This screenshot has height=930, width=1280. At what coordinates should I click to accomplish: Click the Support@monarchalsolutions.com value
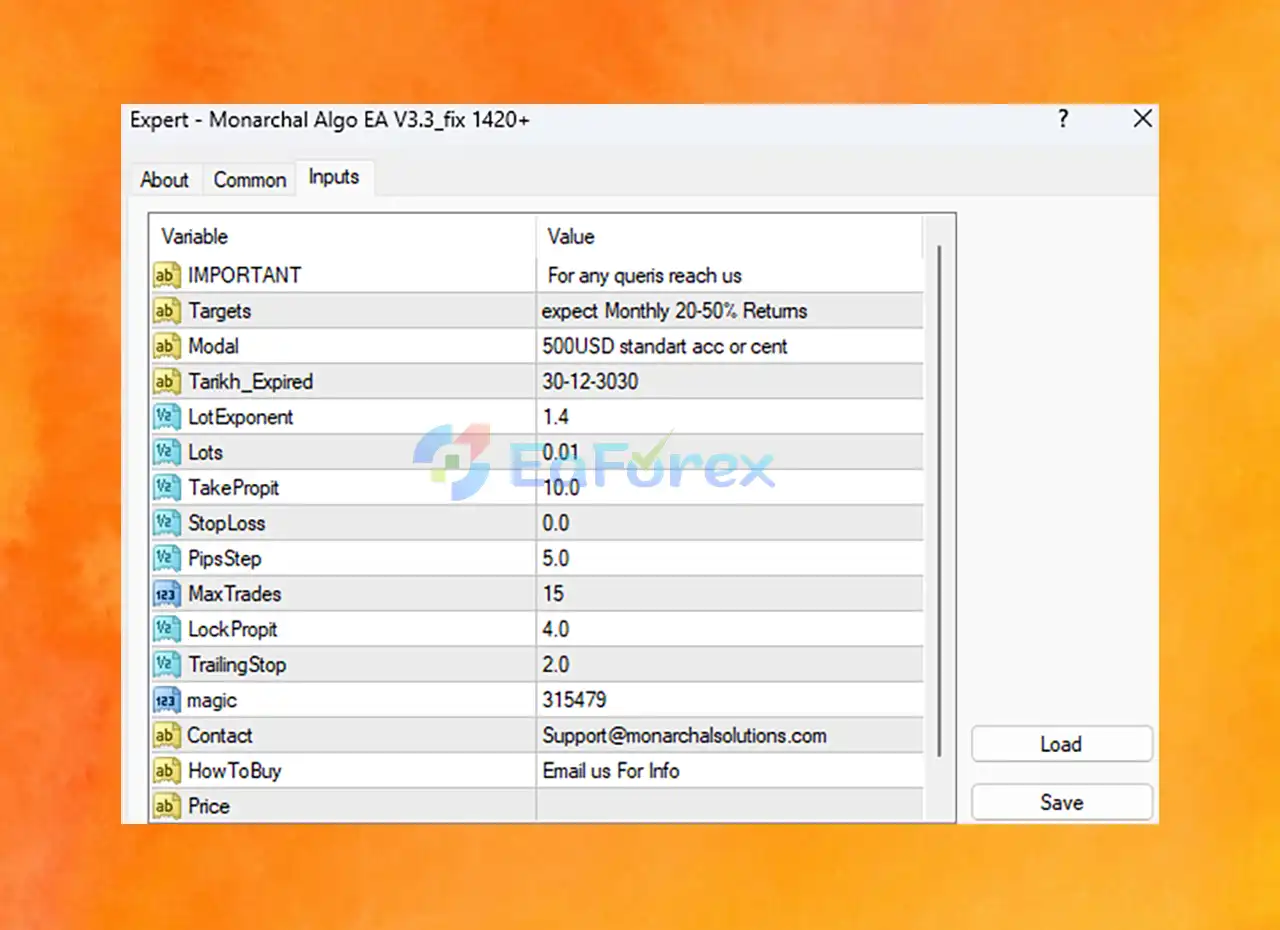[684, 736]
